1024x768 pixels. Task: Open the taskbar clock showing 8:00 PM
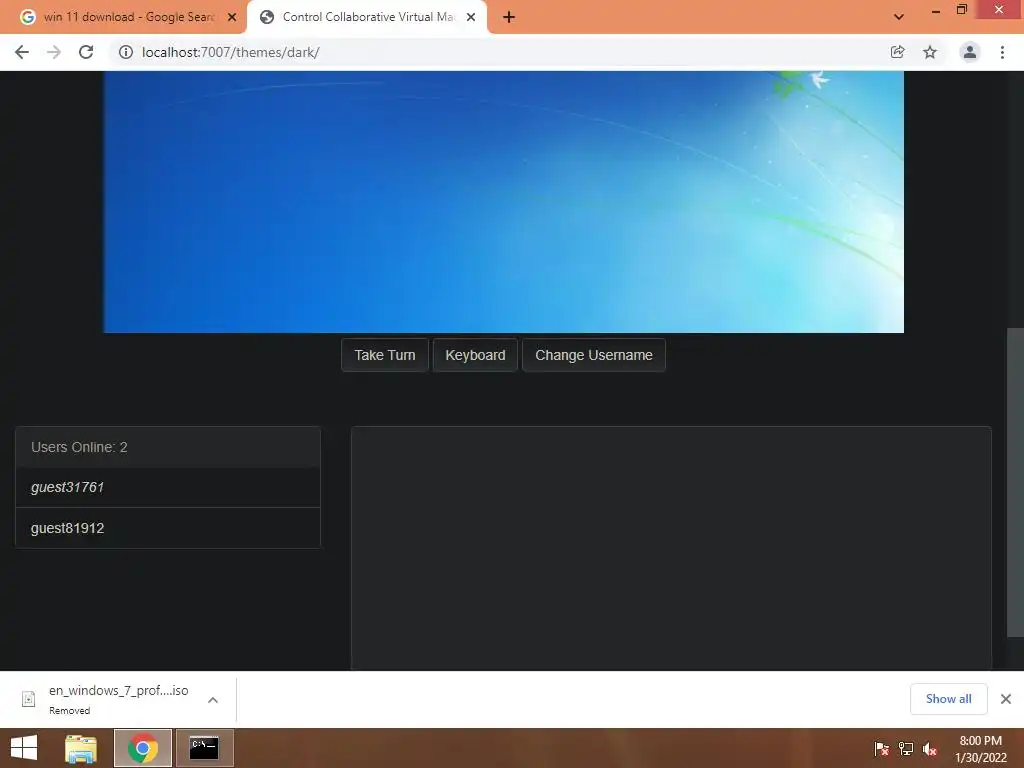(980, 749)
